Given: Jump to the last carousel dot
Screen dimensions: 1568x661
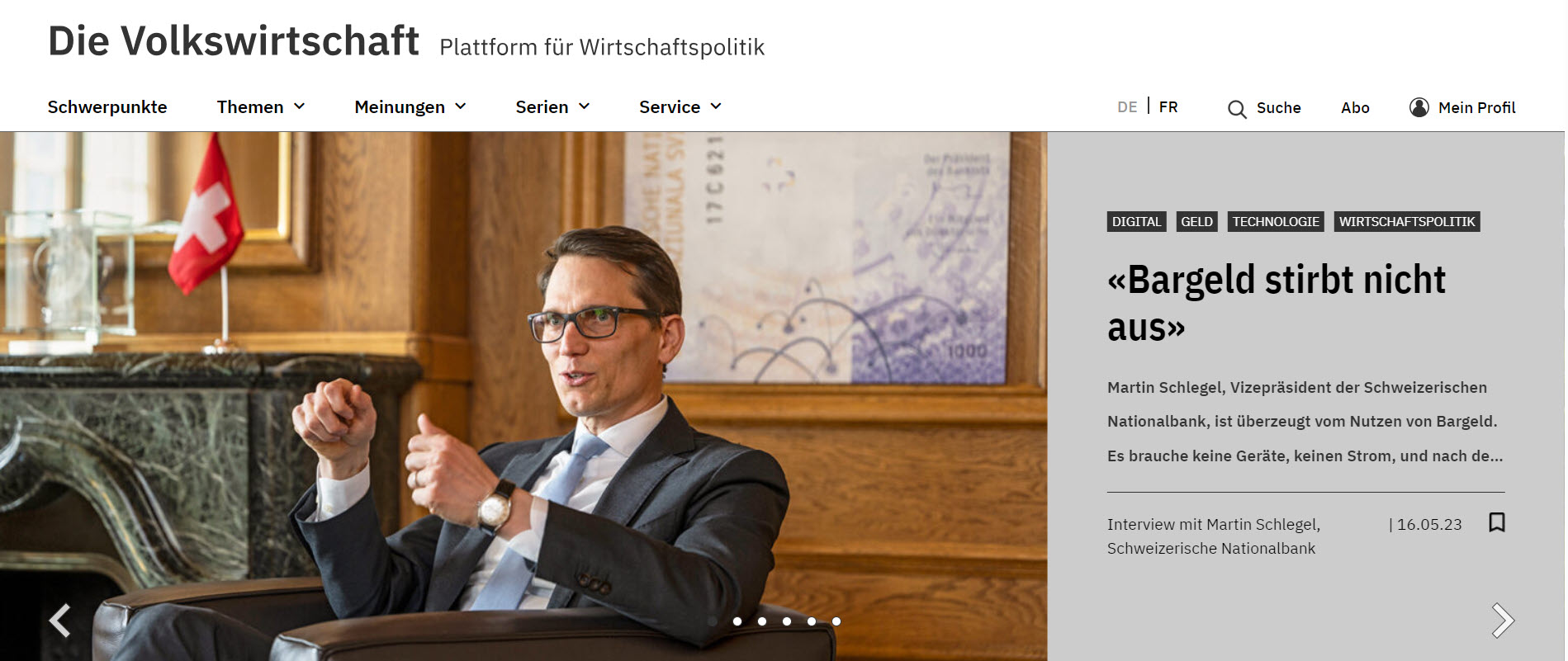Looking at the screenshot, I should click(836, 621).
